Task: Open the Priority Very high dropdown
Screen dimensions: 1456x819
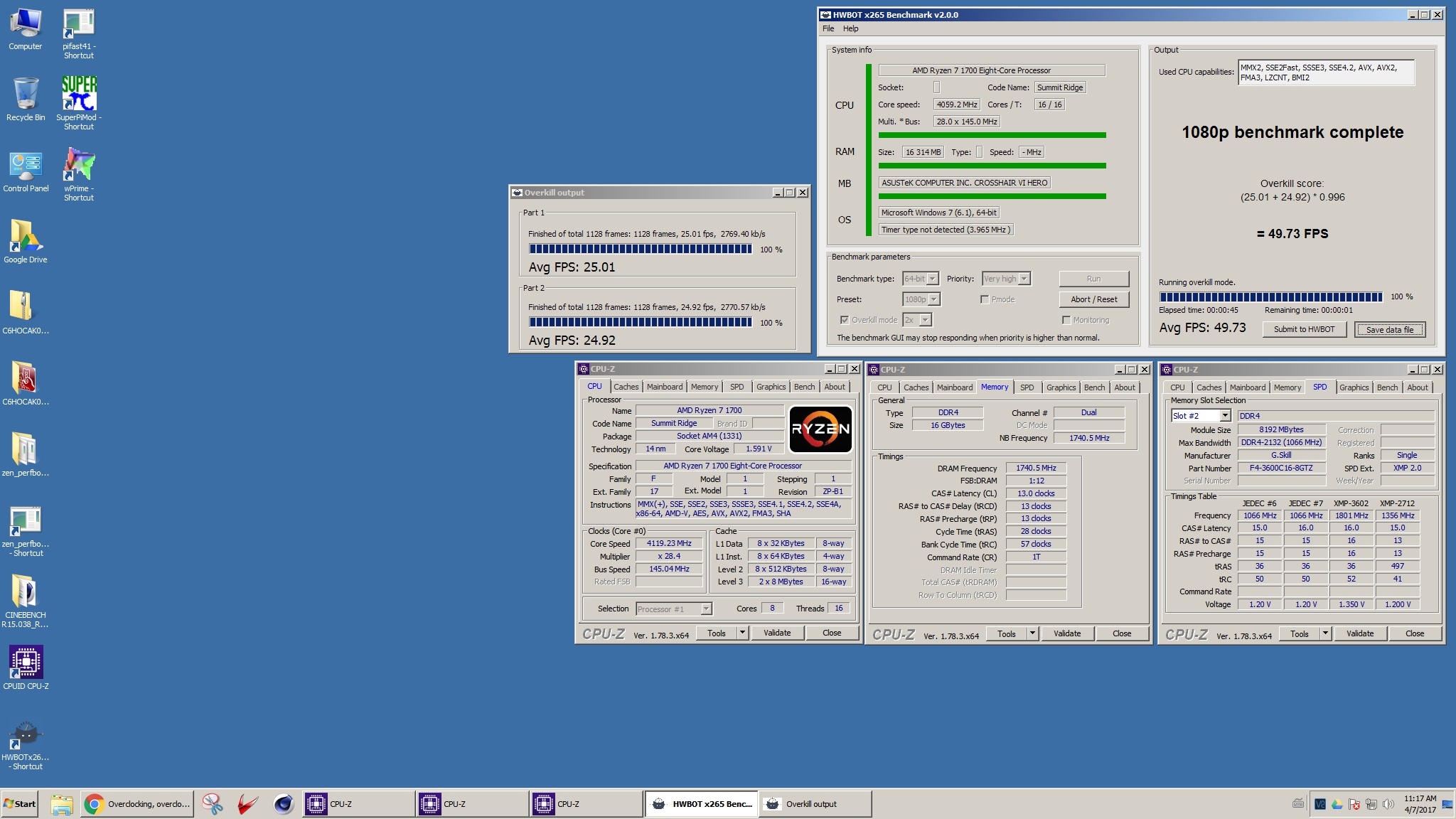Action: [1006, 279]
